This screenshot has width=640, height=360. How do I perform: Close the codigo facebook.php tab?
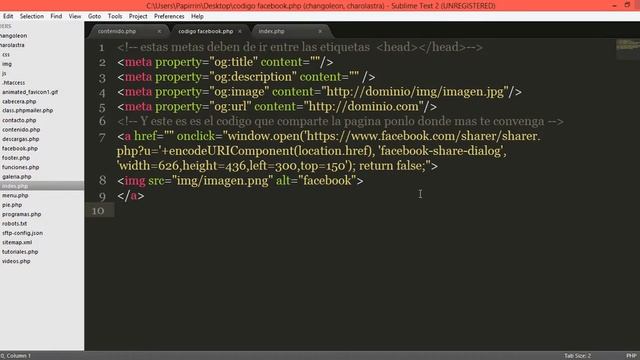(240, 31)
